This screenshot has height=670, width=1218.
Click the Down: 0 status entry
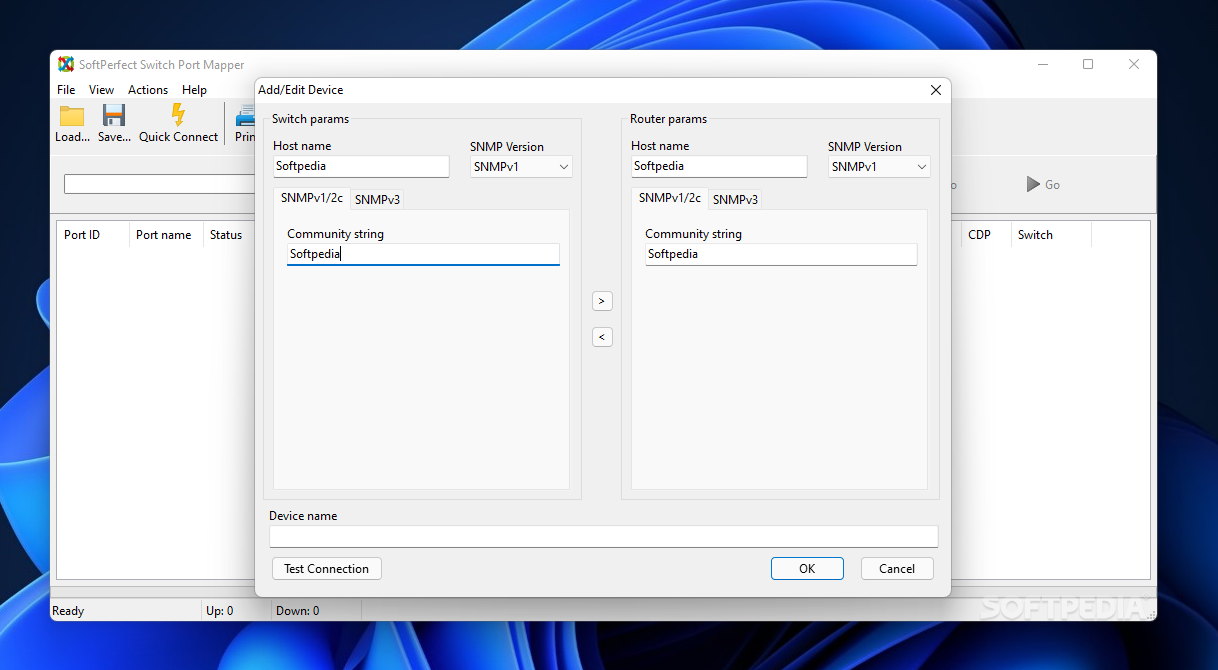click(298, 611)
